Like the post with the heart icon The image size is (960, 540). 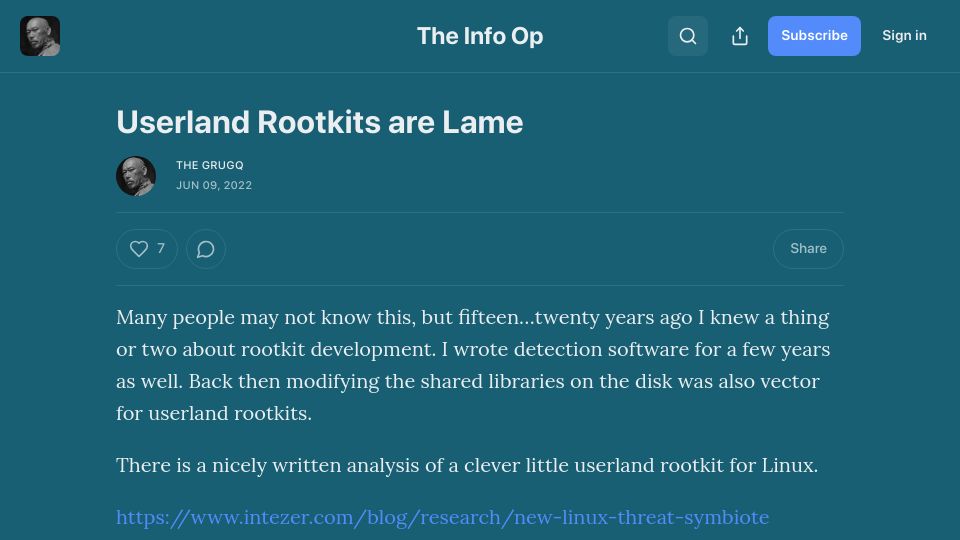coord(147,249)
